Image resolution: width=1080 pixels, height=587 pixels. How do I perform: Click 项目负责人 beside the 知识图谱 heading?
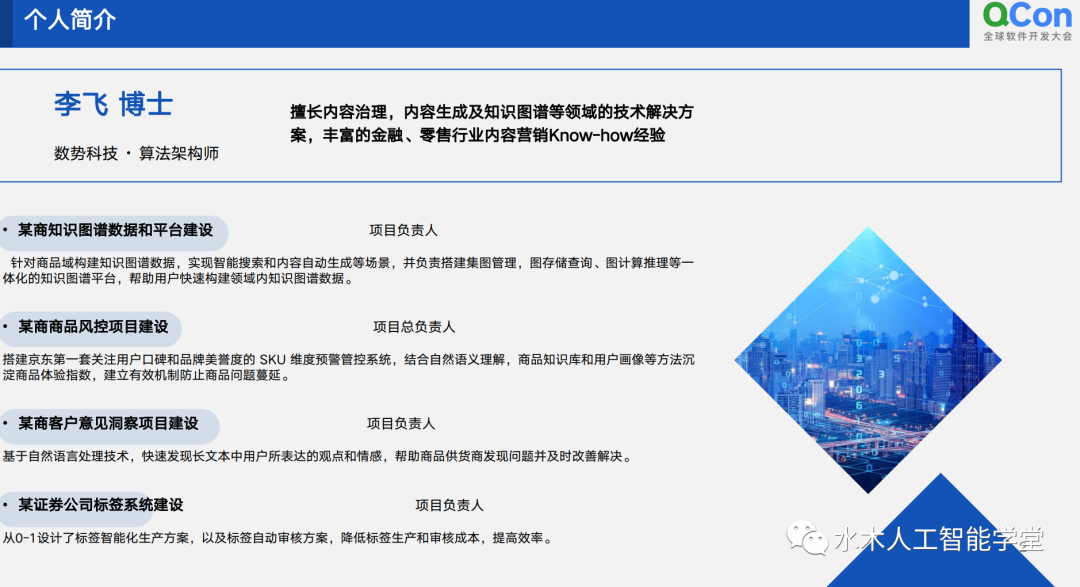tap(403, 230)
